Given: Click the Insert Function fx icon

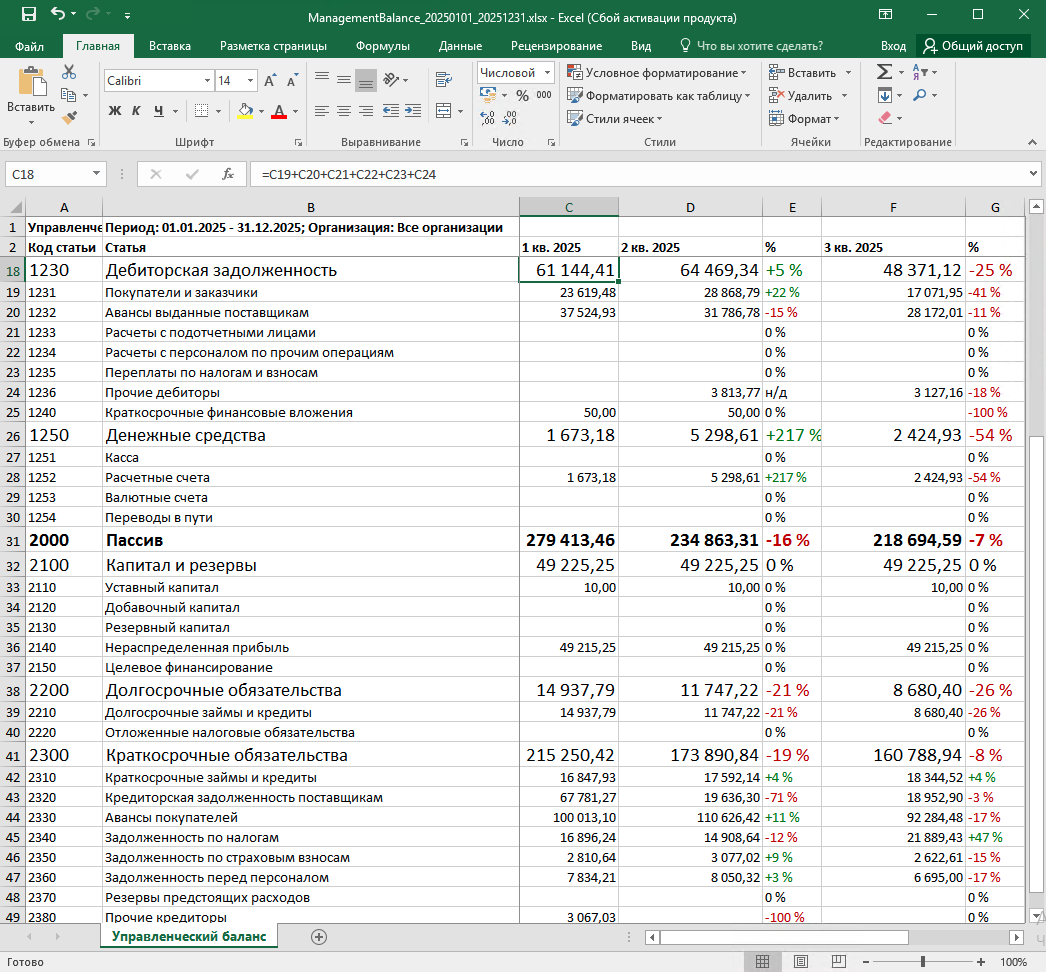Looking at the screenshot, I should [227, 174].
